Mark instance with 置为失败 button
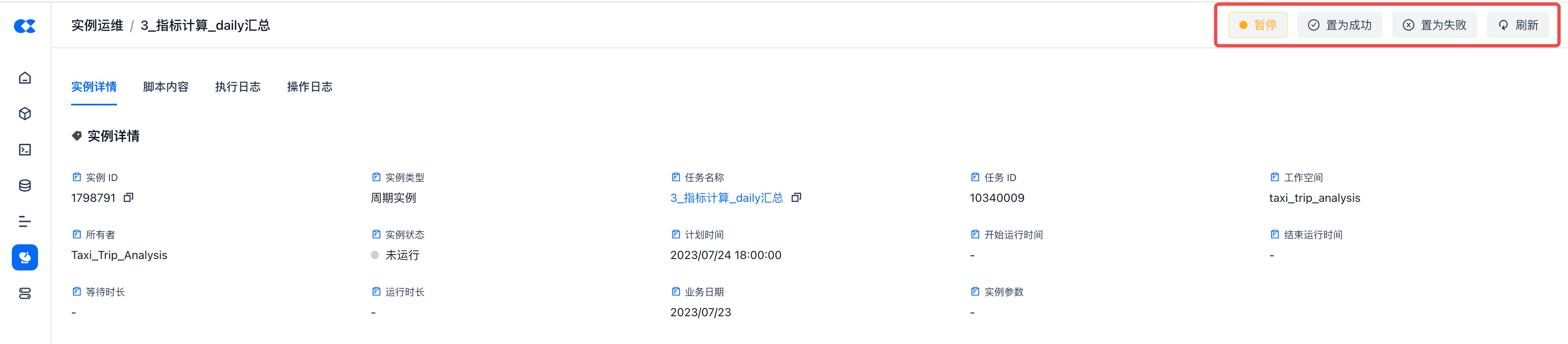The width and height of the screenshot is (1568, 344). 1434,25
